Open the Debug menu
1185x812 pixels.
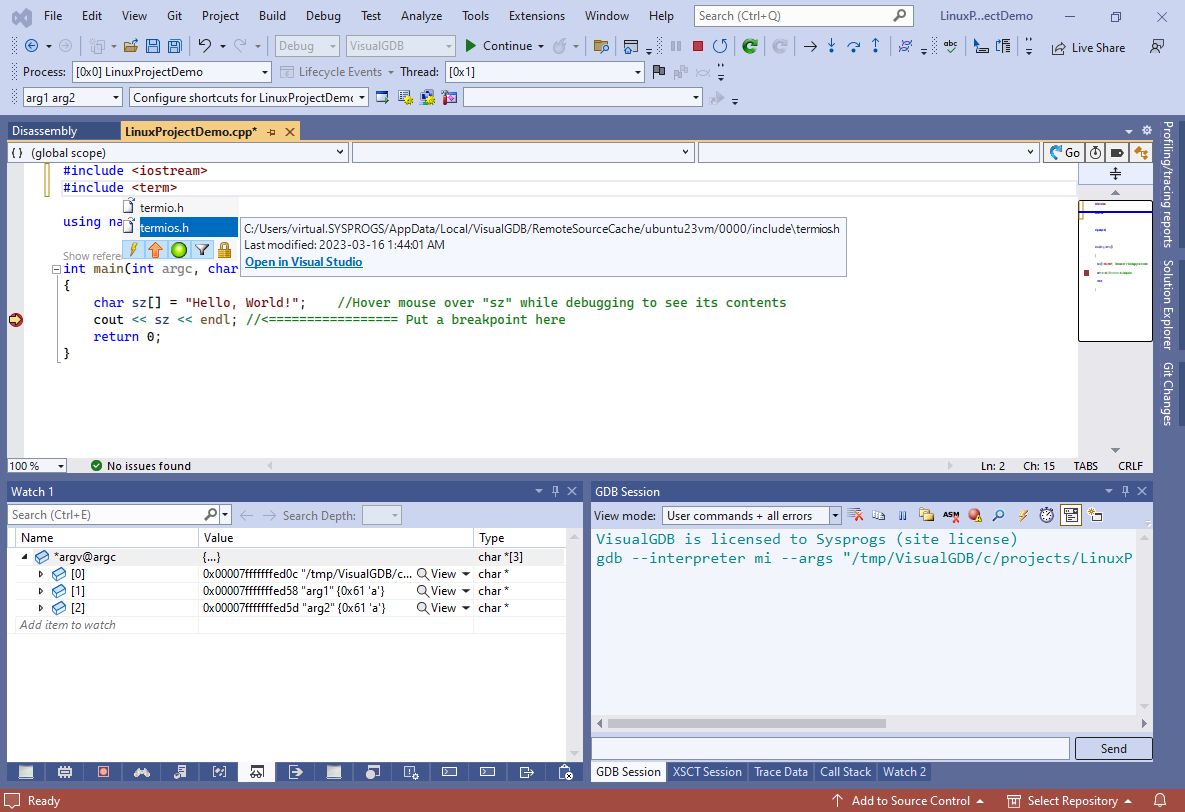tap(322, 15)
